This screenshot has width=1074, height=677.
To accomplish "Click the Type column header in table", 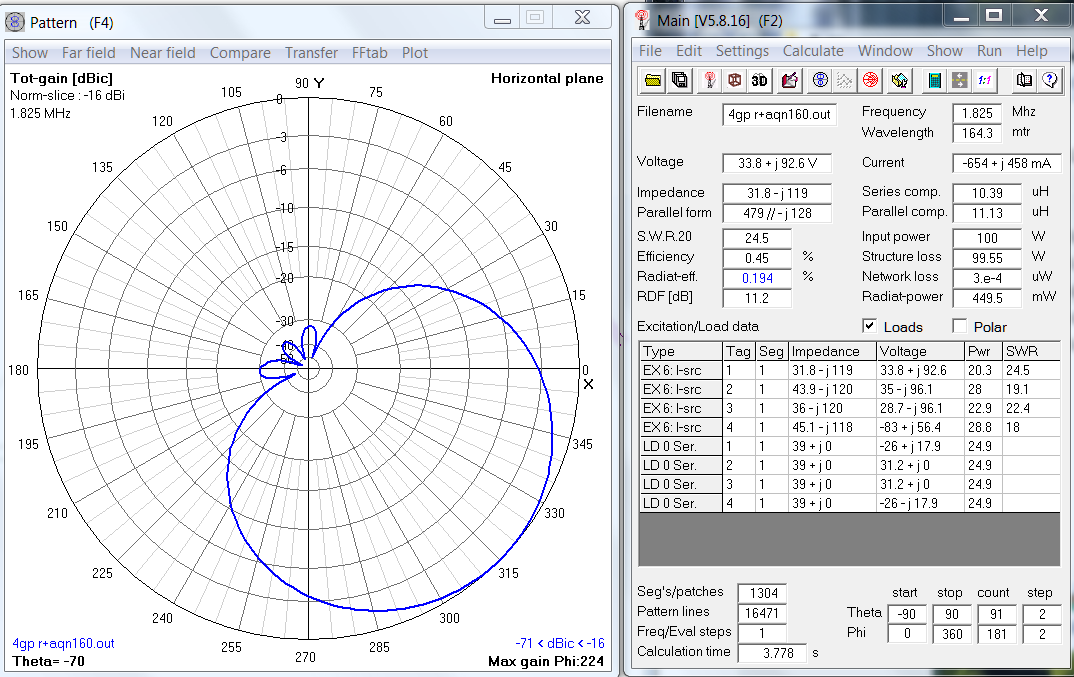I will (x=681, y=352).
